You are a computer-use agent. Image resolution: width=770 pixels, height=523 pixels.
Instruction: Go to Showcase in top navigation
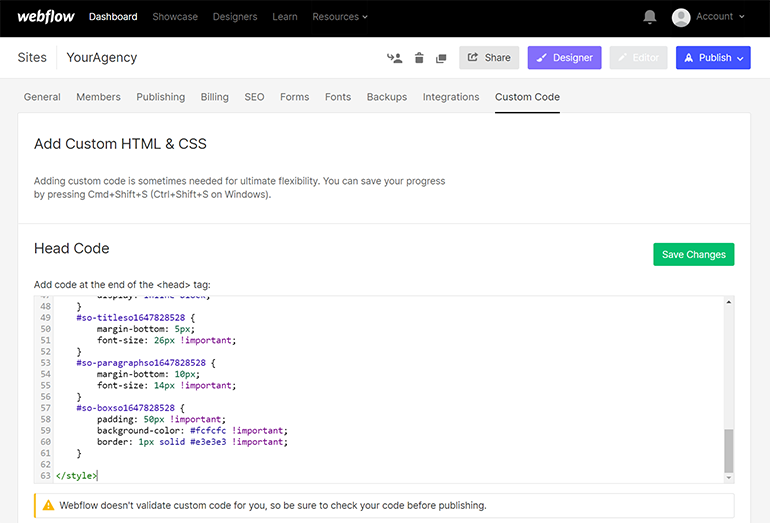175,17
